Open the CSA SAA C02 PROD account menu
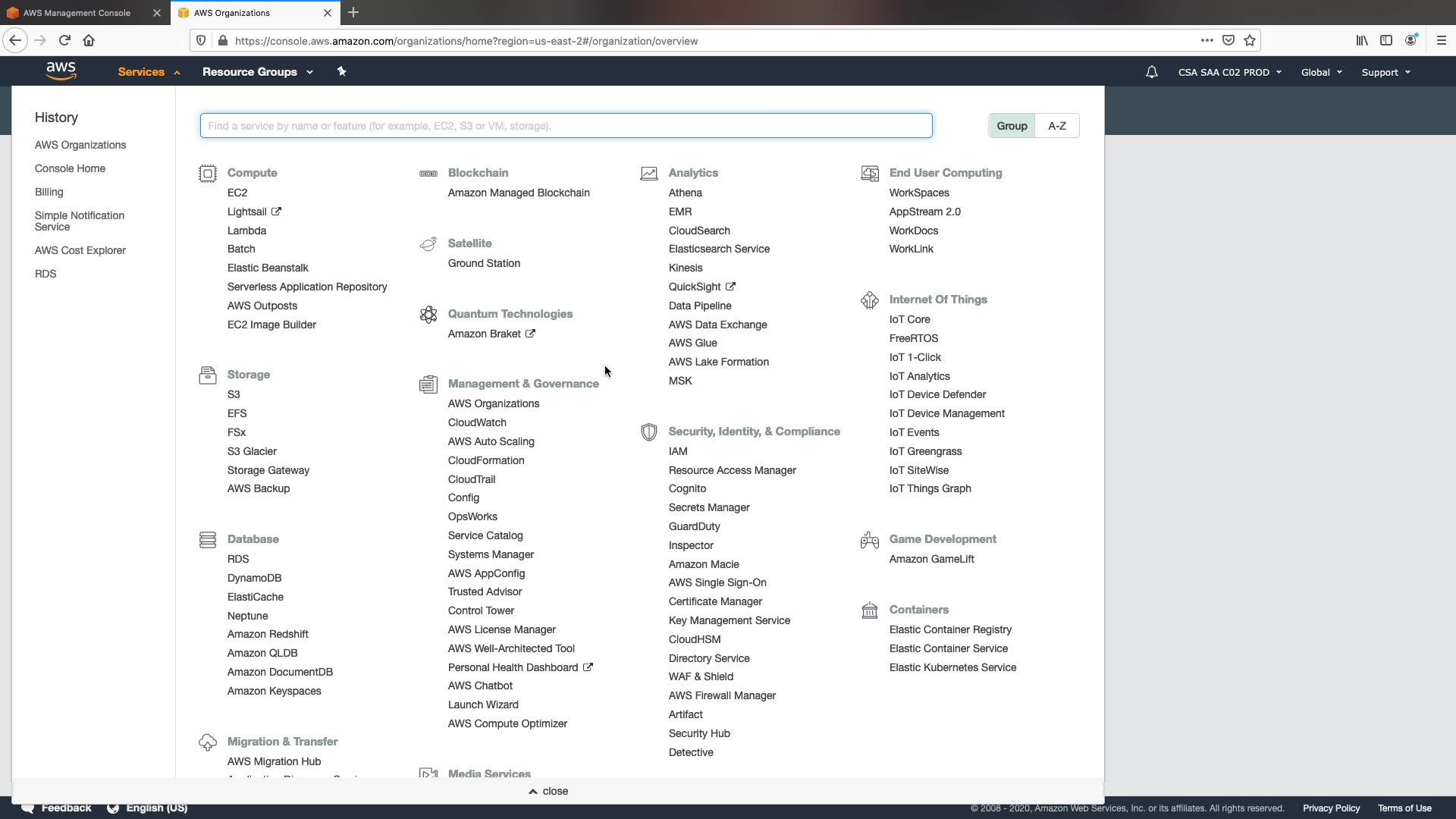 (x=1229, y=73)
